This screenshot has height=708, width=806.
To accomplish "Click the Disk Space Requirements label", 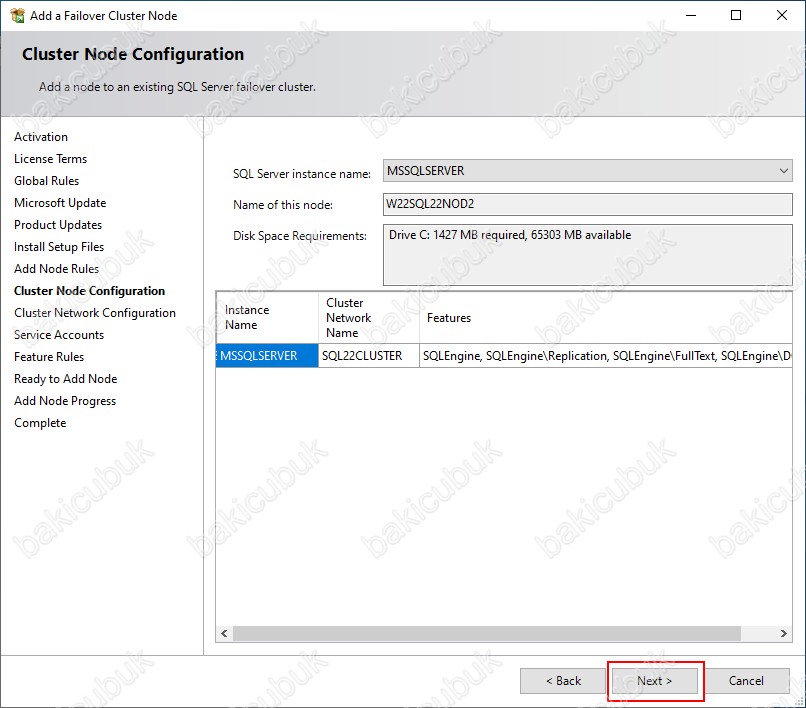I will [300, 235].
